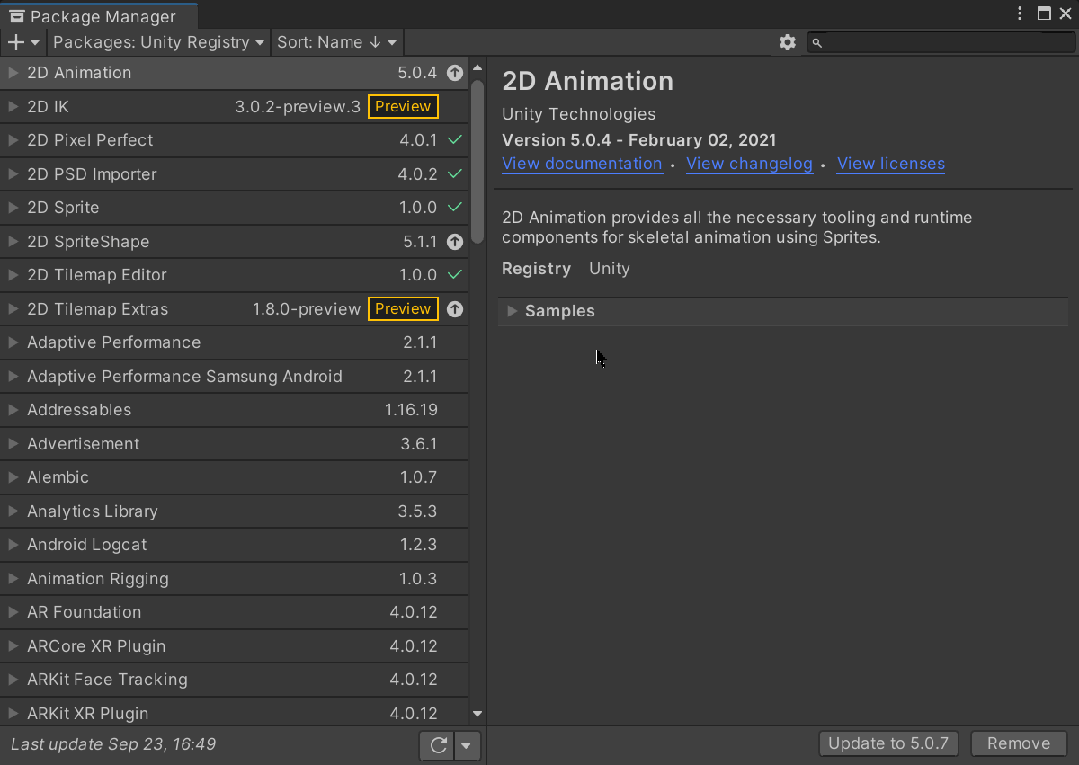
Task: Select the Package Manager tab
Action: point(99,17)
